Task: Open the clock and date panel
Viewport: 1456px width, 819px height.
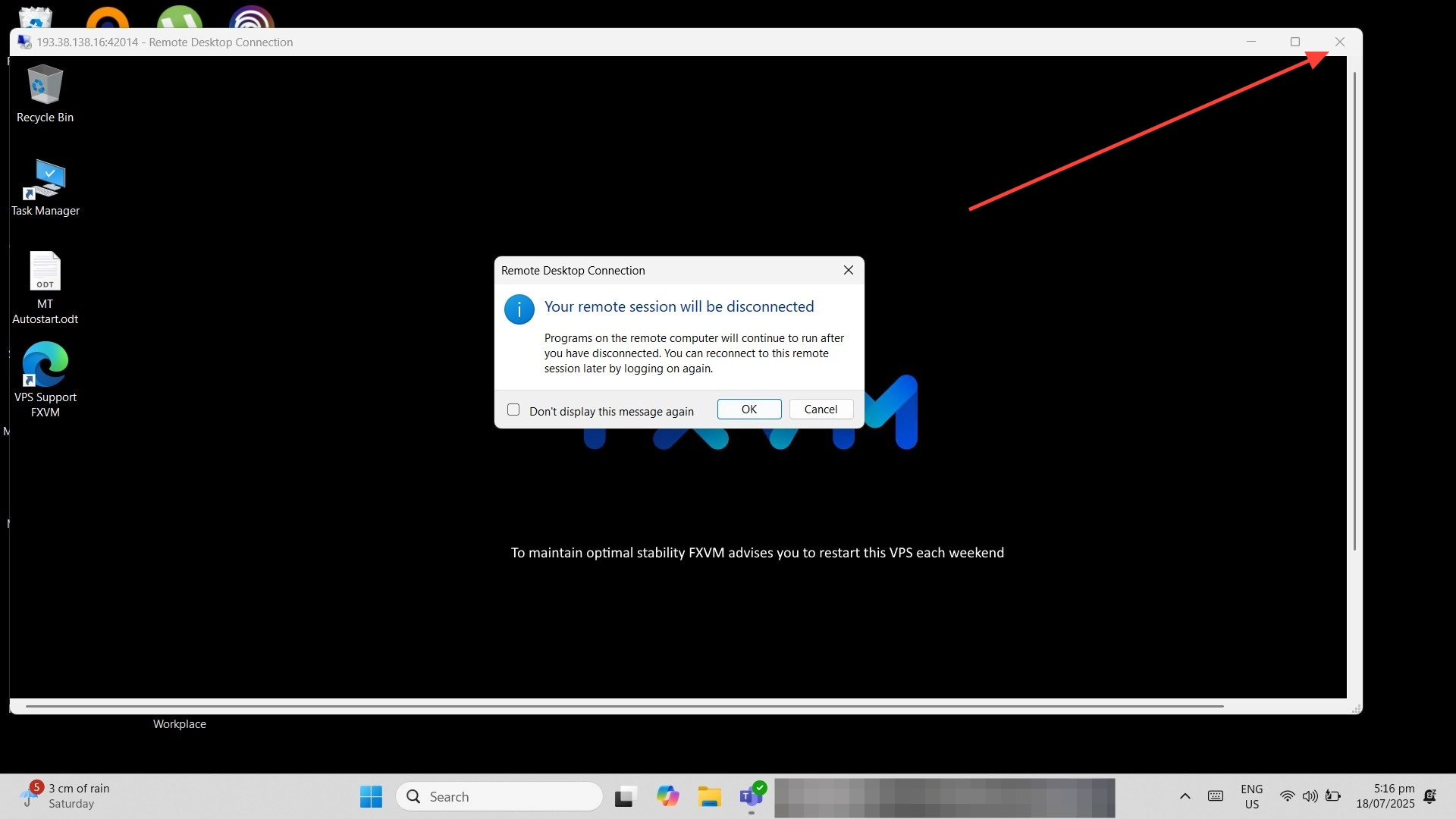Action: tap(1385, 796)
